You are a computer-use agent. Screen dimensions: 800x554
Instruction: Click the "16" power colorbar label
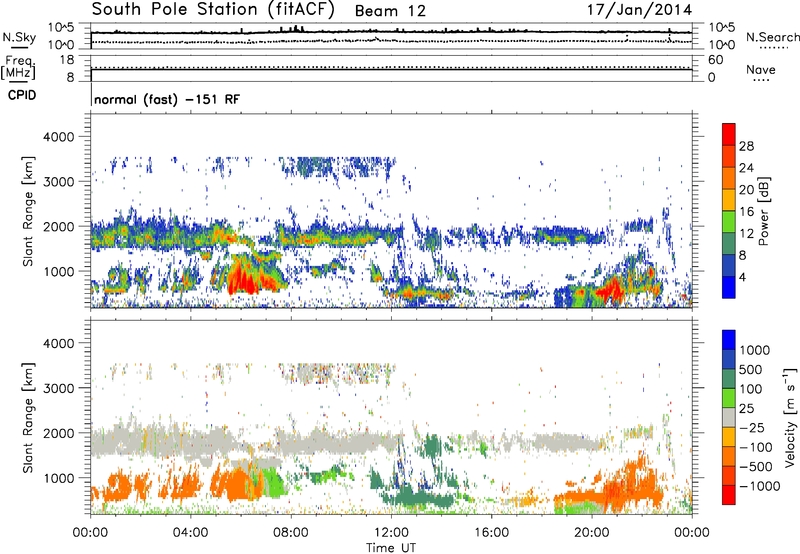click(x=746, y=211)
